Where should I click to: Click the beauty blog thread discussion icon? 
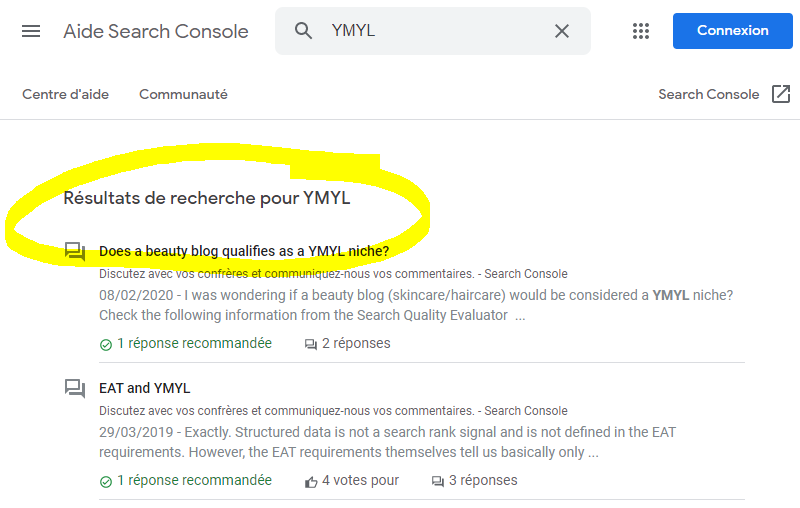(x=74, y=251)
